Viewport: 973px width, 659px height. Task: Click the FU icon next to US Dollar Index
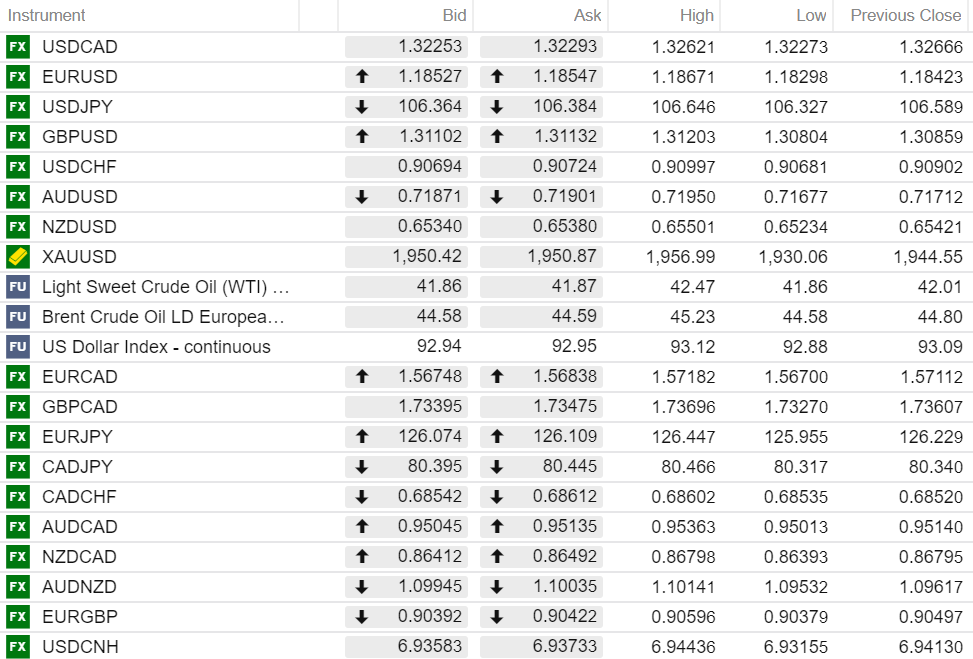pos(17,347)
